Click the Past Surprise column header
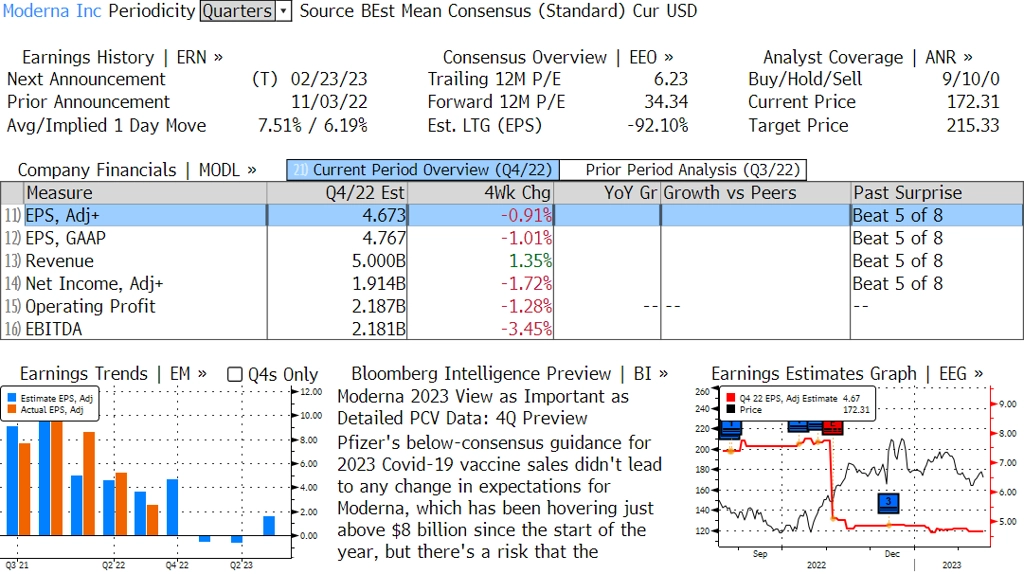The width and height of the screenshot is (1024, 574). [x=937, y=193]
